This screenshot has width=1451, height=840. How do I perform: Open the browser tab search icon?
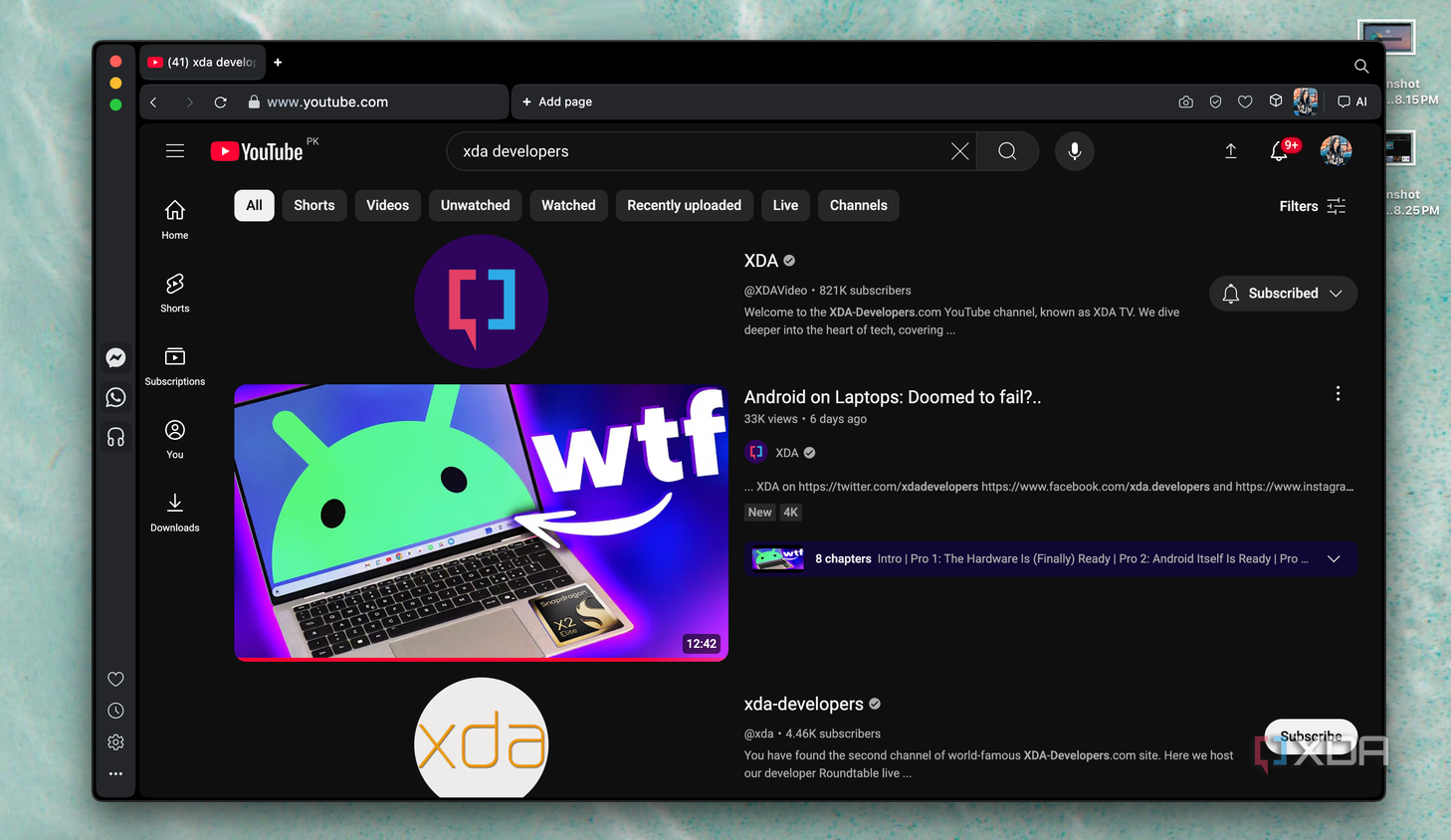pyautogui.click(x=1361, y=66)
